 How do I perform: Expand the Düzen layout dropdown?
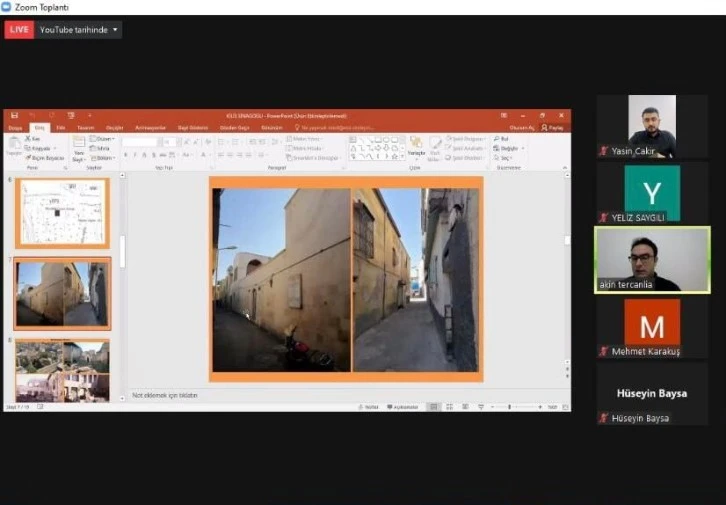[x=104, y=139]
